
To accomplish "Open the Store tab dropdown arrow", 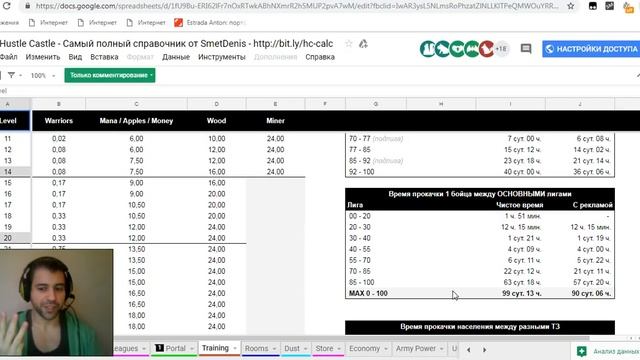I will [339, 349].
